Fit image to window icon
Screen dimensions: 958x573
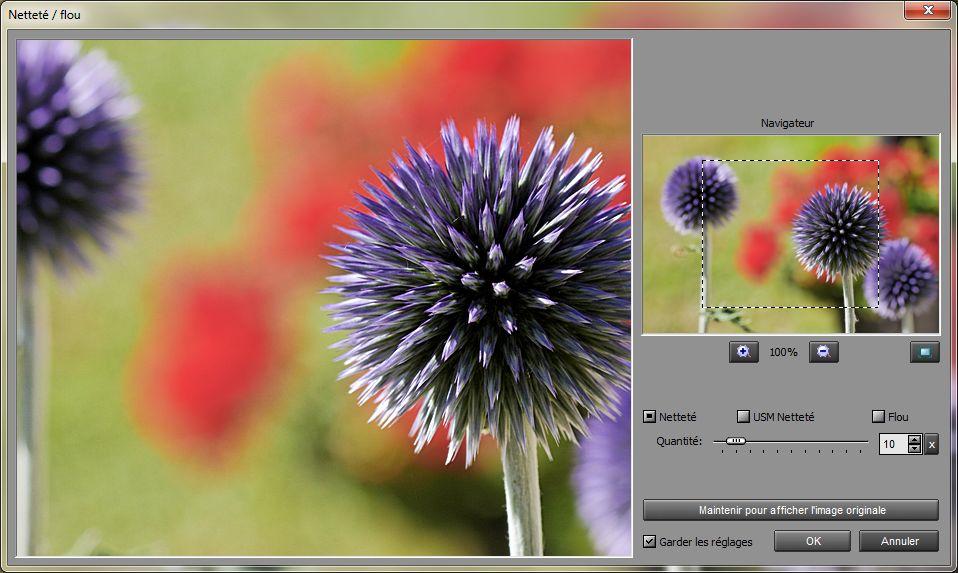[x=924, y=352]
